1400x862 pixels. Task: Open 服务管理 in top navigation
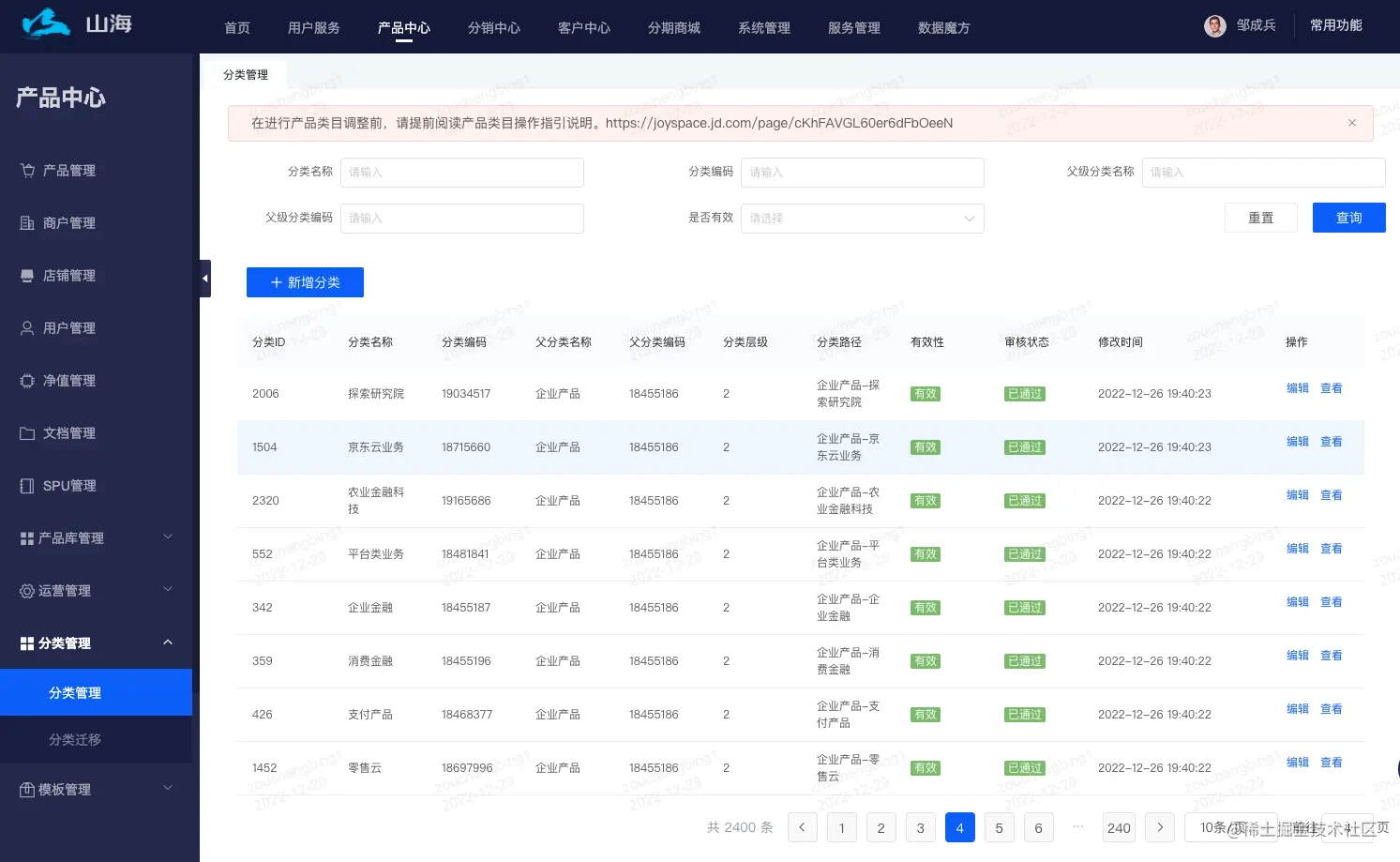(854, 28)
